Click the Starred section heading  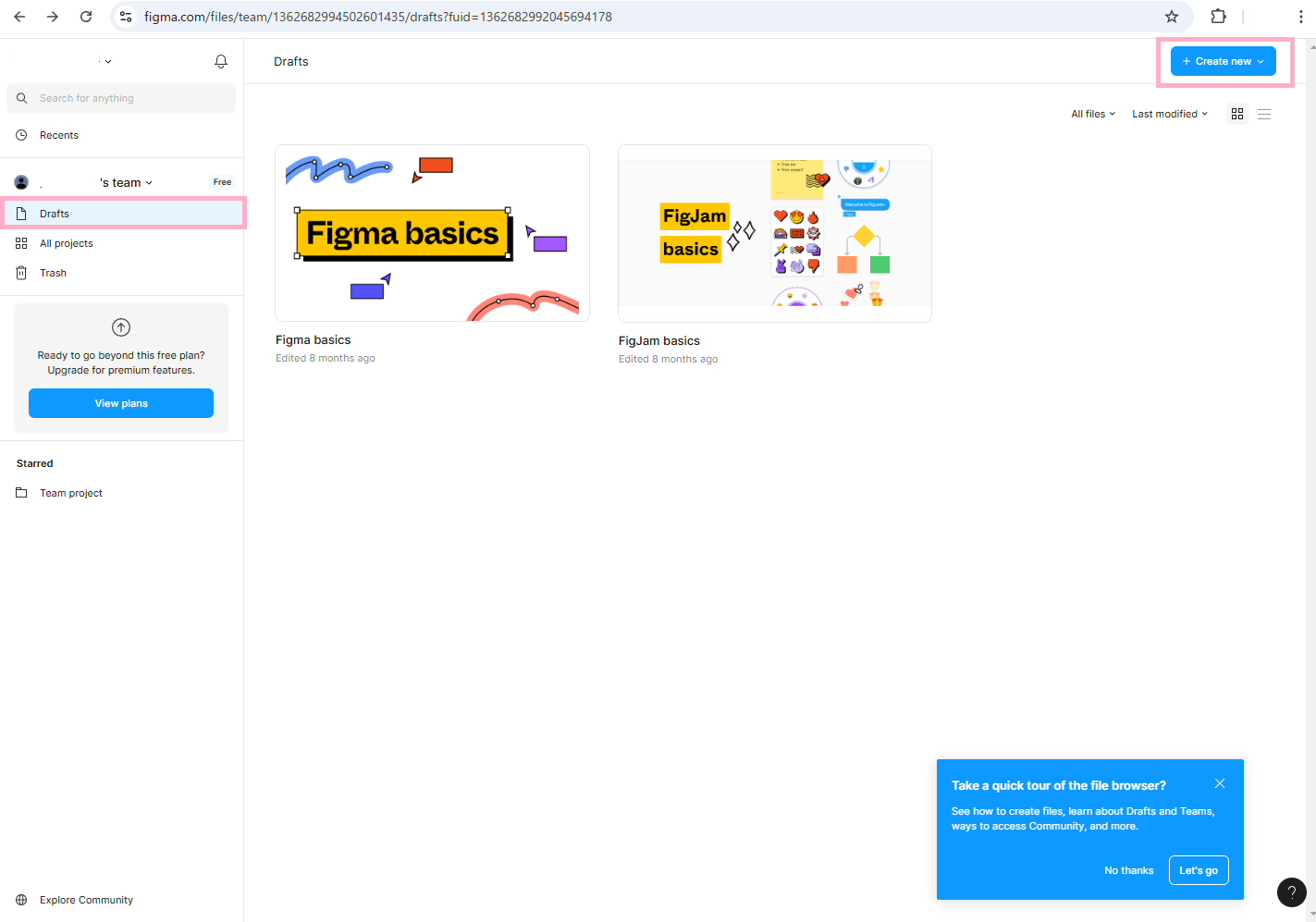pos(35,463)
